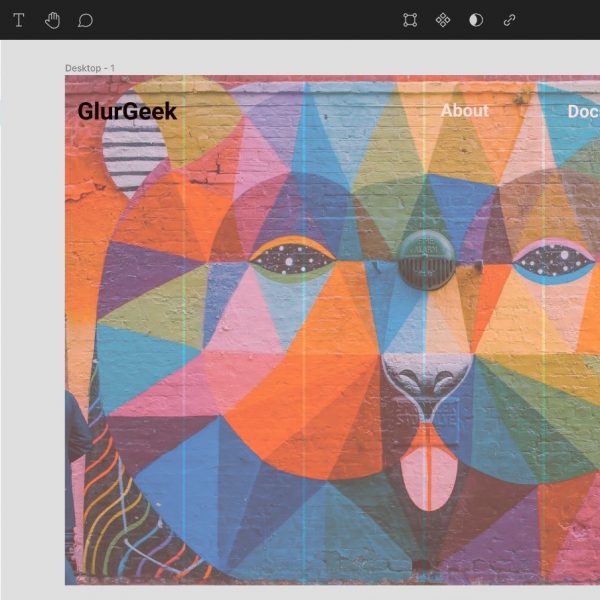This screenshot has height=600, width=600.
Task: Select the GlurGeek logo text
Action: click(127, 111)
